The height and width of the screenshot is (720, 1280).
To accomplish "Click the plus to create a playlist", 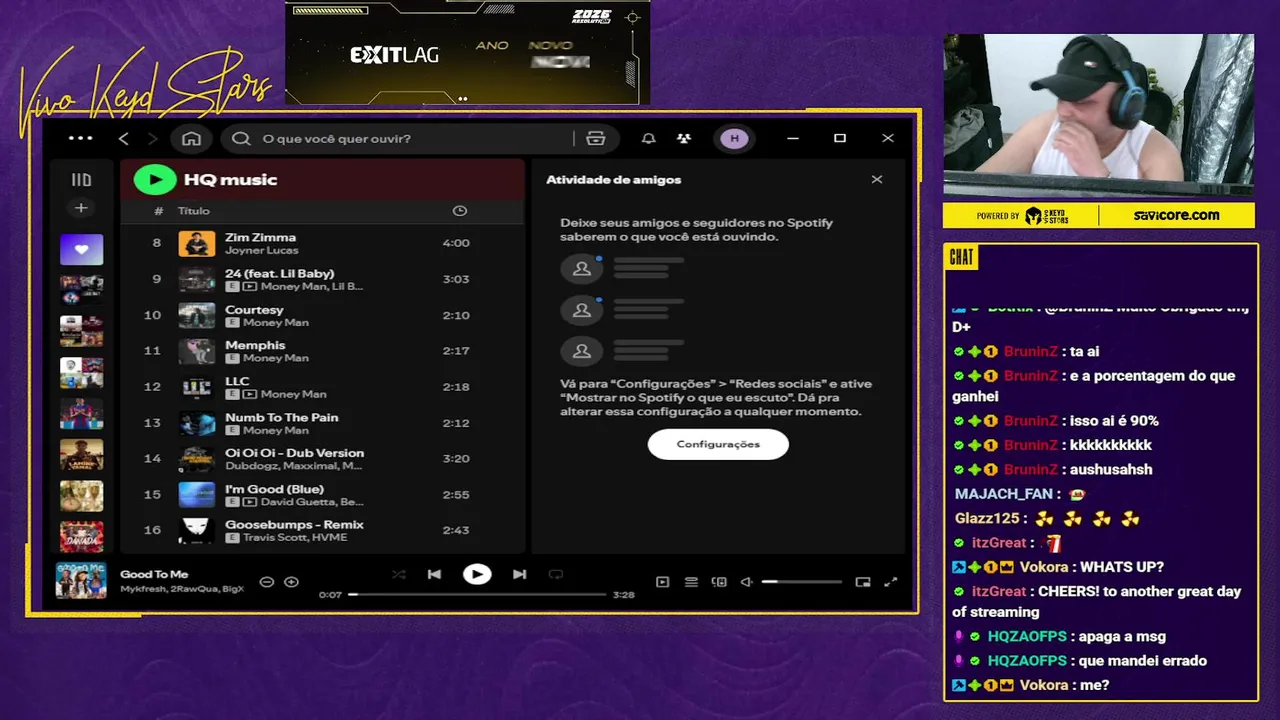I will (81, 208).
